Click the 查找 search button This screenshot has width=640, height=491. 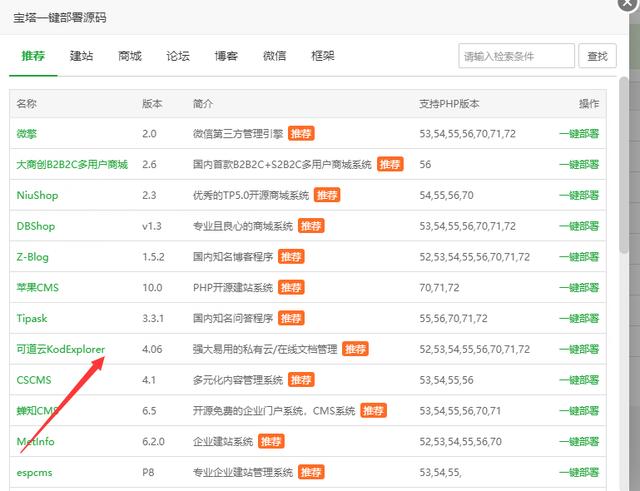(597, 56)
